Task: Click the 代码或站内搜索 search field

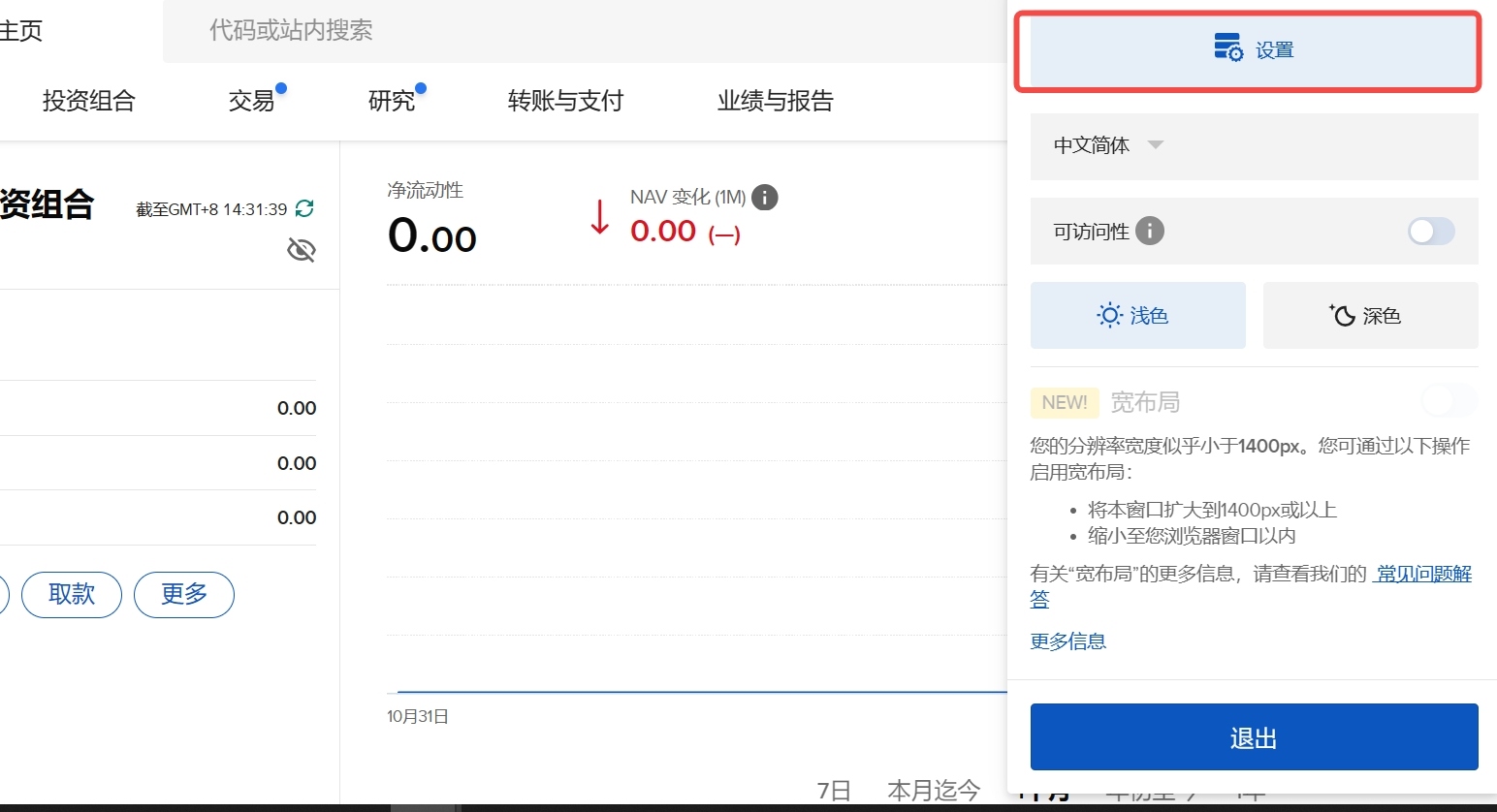Action: point(291,31)
